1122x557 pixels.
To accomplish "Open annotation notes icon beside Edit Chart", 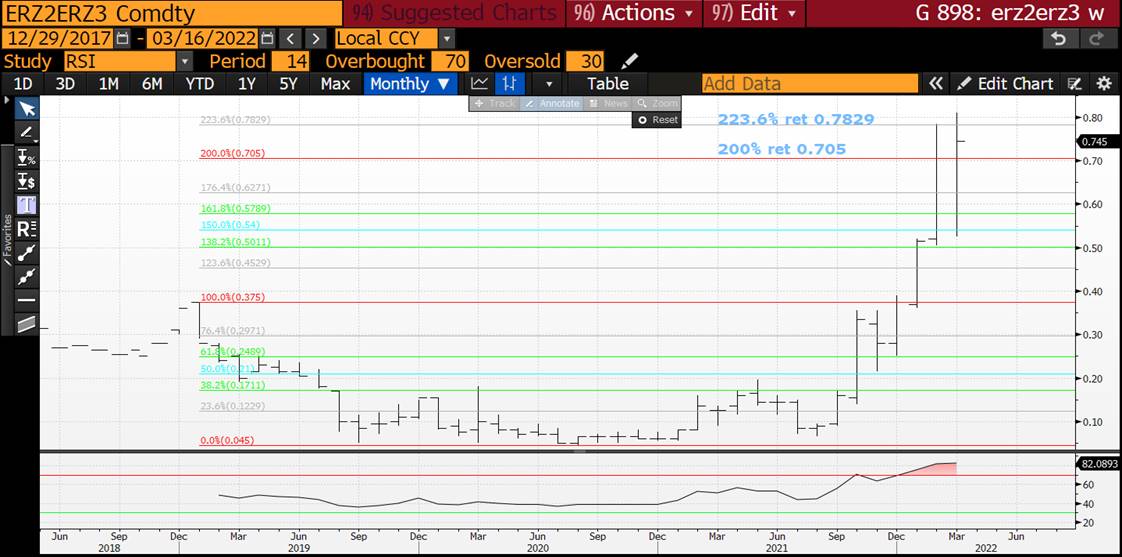I will click(x=1074, y=84).
